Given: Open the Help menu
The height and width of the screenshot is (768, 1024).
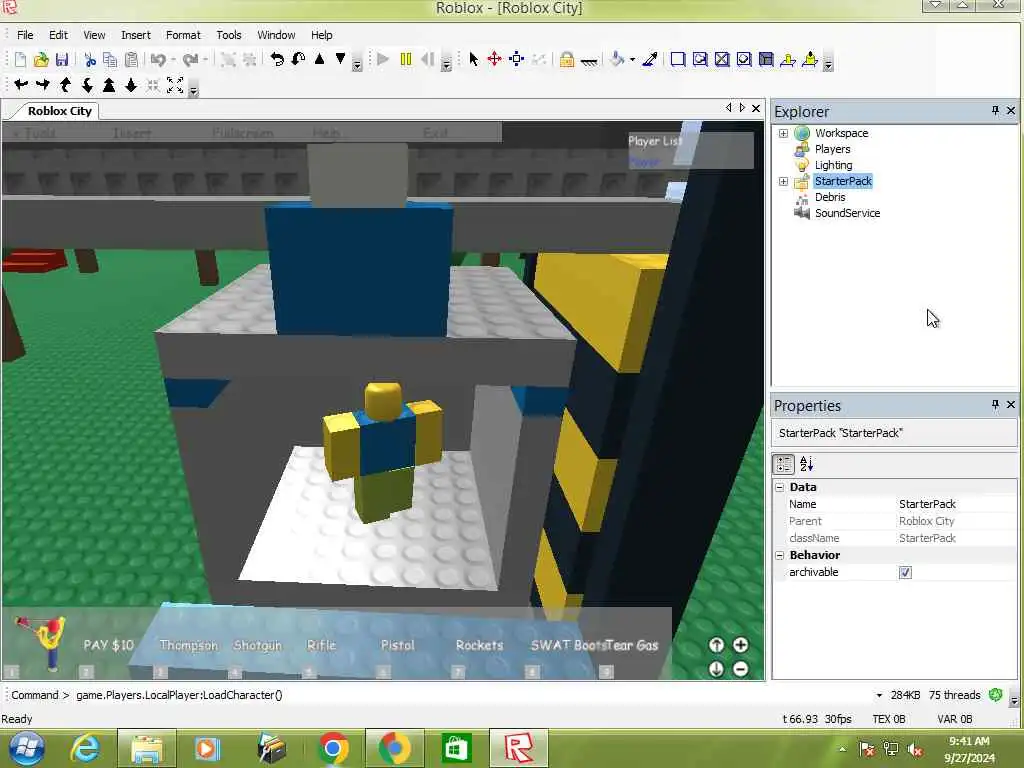Looking at the screenshot, I should point(321,35).
